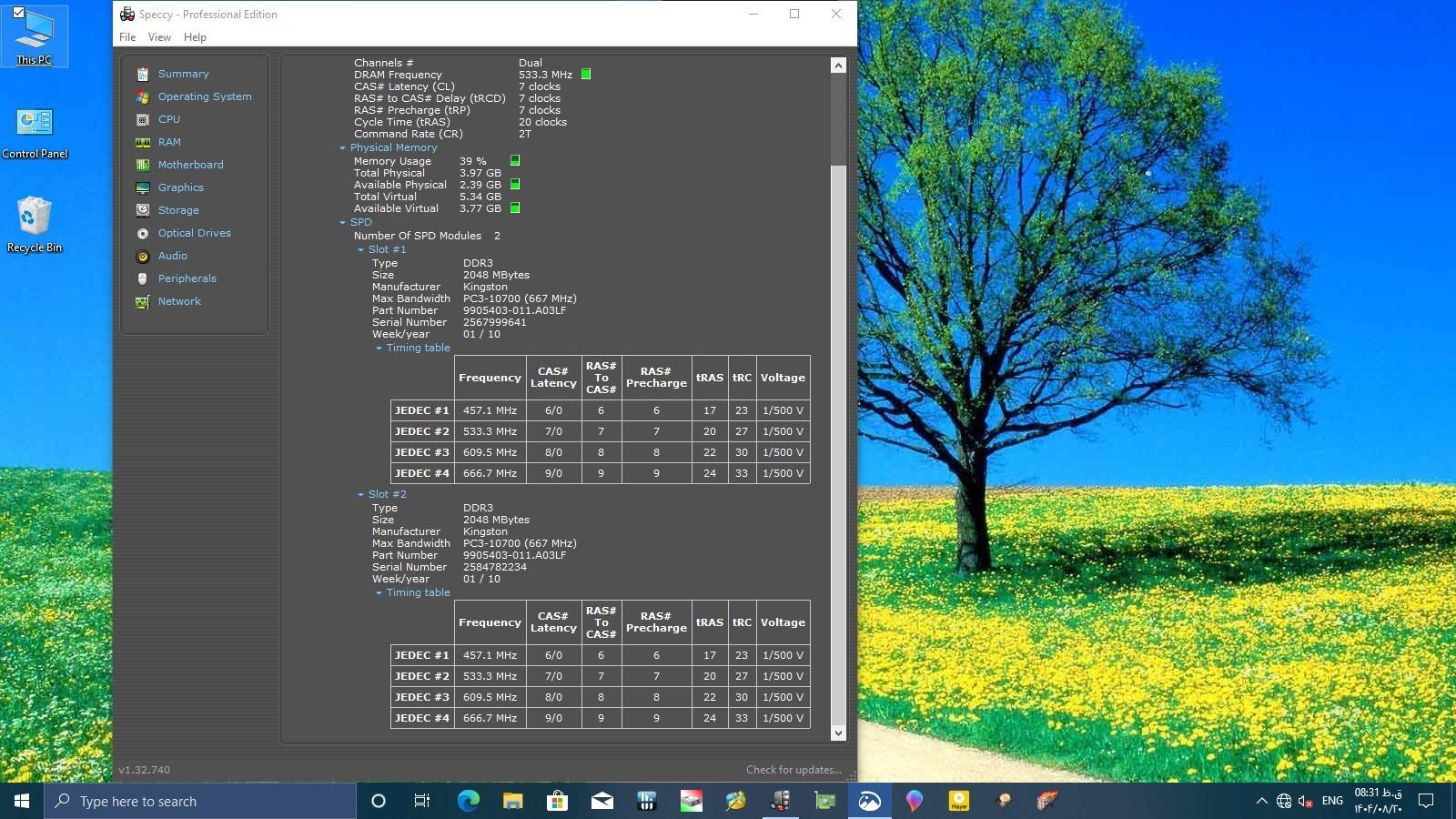Toggle the This PC desktop checkbox

(18, 13)
